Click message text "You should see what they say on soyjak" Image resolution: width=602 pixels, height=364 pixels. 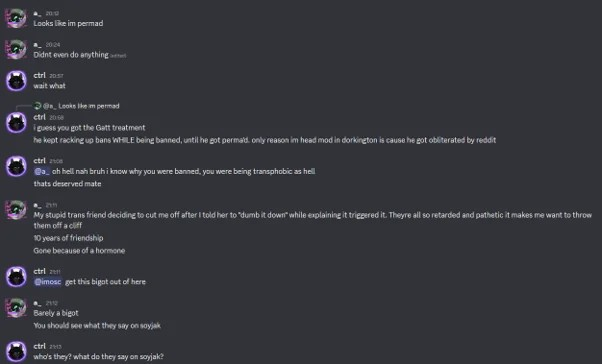click(97, 326)
